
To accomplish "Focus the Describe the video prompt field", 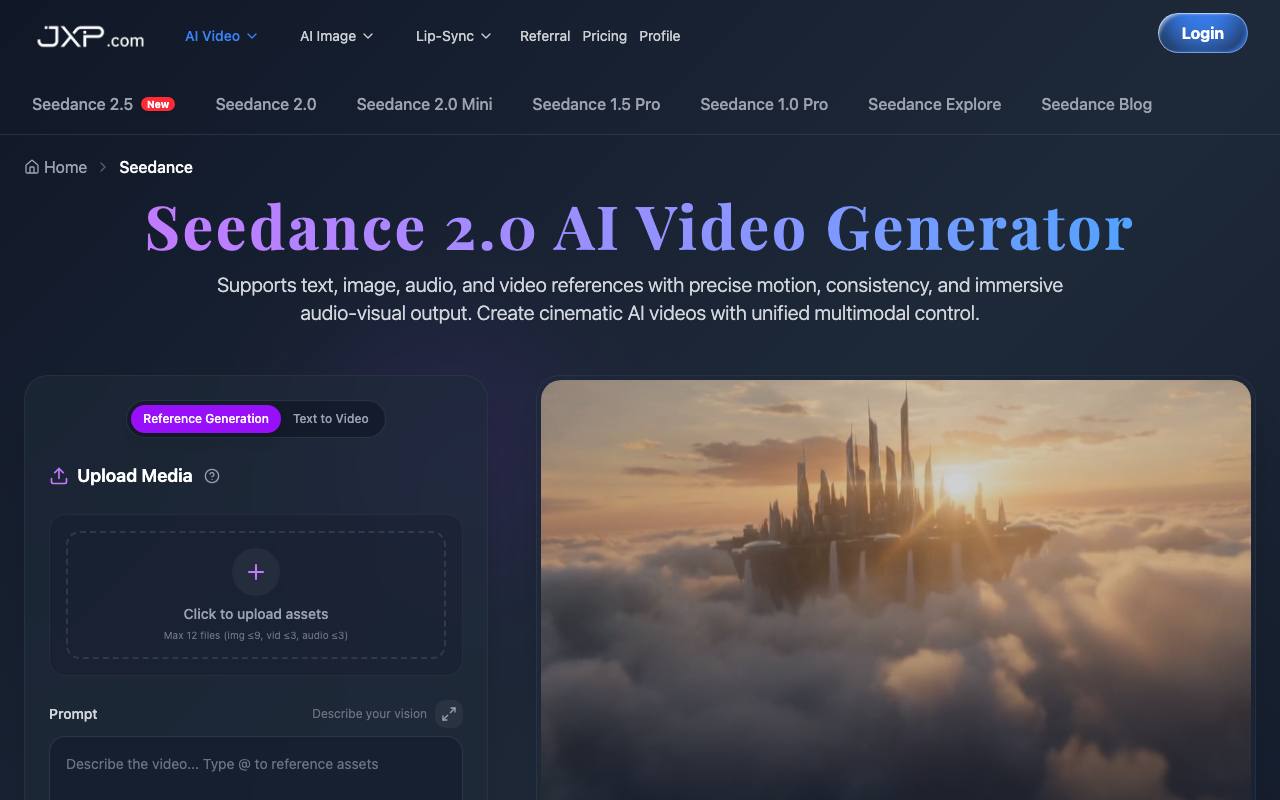I will [256, 769].
